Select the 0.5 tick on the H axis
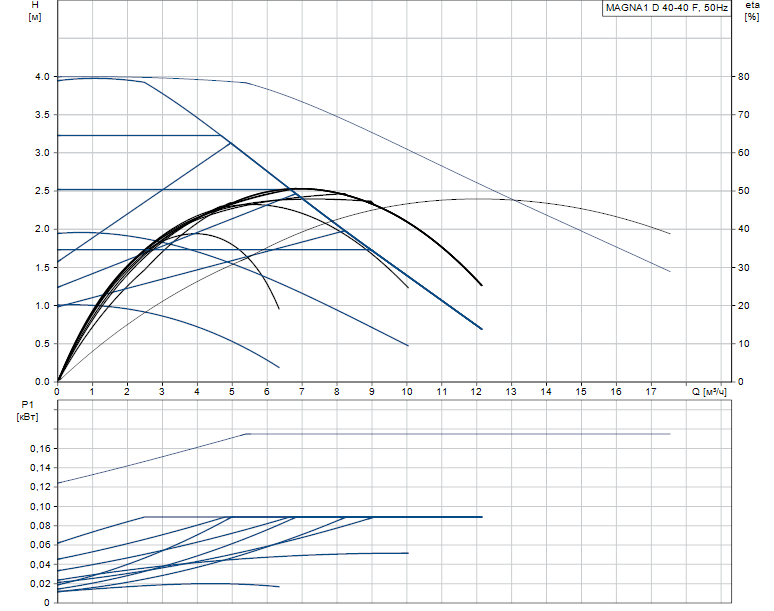Viewport: 774px width, 611px height. (x=41, y=344)
